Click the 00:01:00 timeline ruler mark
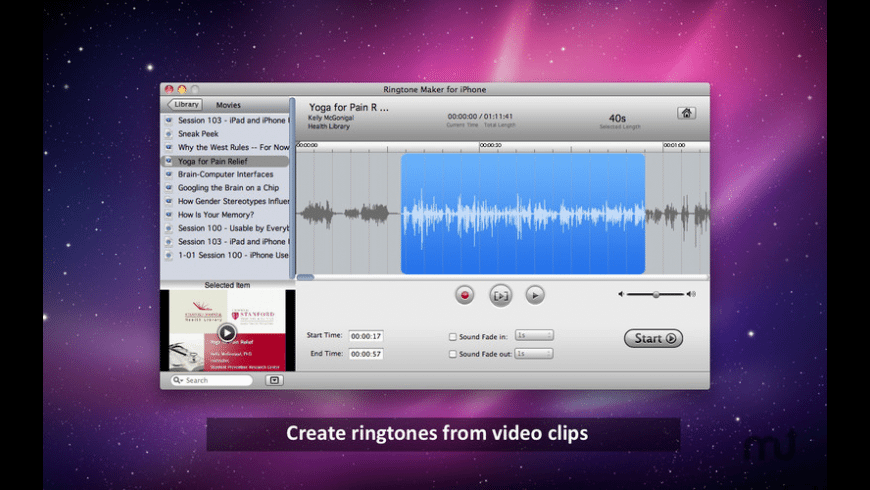 click(x=674, y=145)
